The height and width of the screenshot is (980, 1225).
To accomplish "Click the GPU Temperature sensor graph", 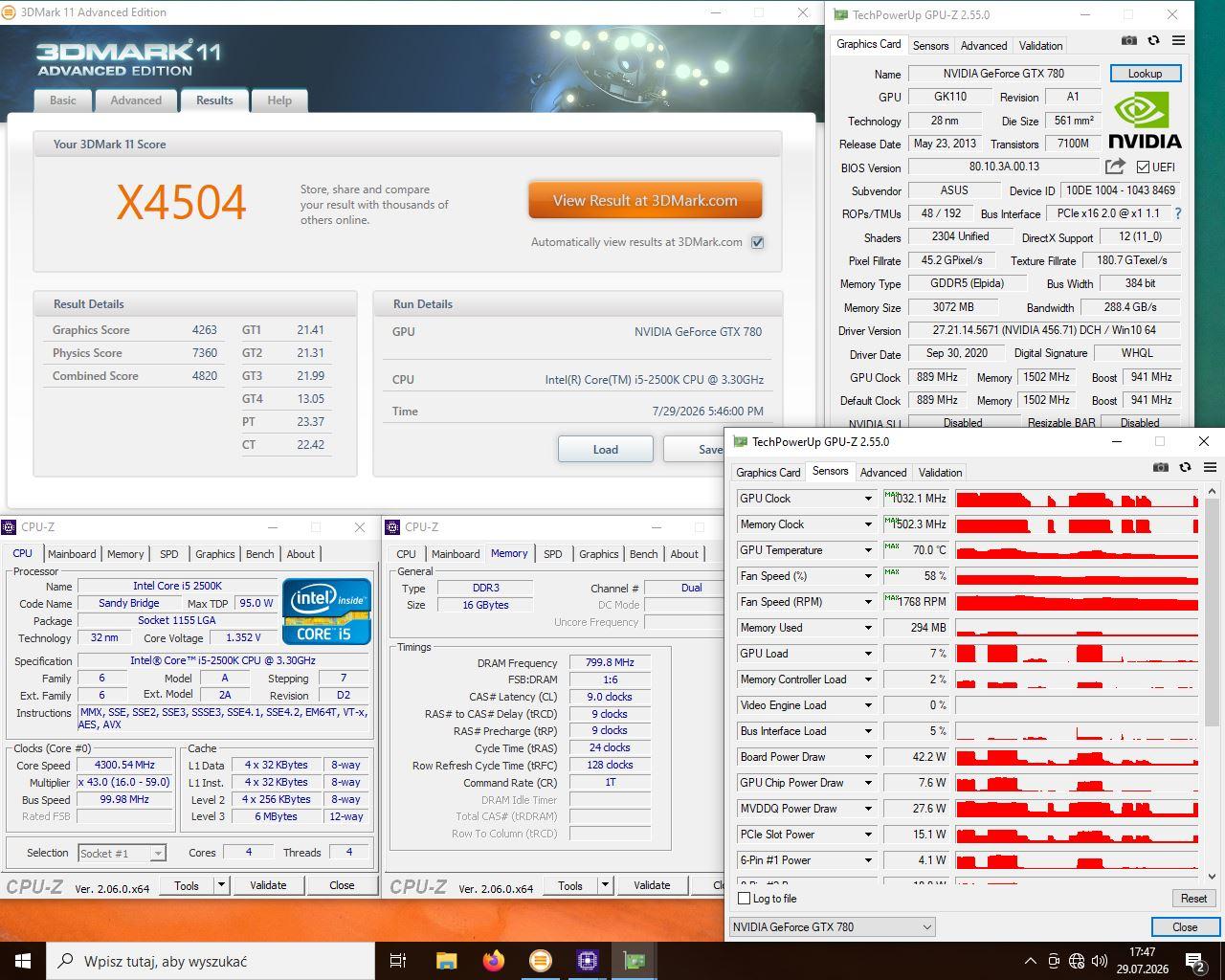I will [1077, 550].
